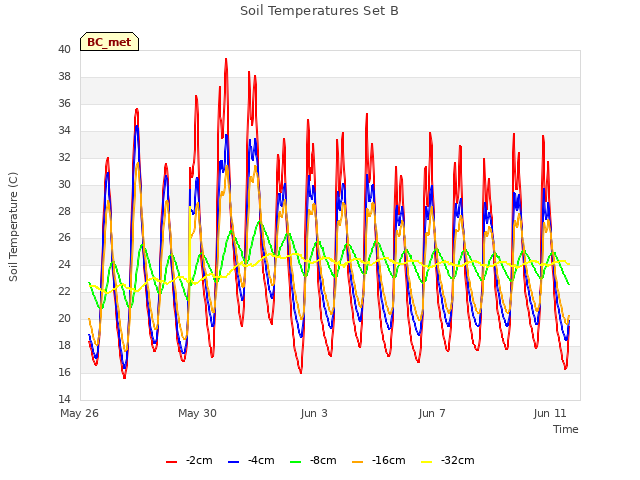Click the 32 y-axis tick label
640x480 pixels.
pyautogui.click(x=64, y=157)
